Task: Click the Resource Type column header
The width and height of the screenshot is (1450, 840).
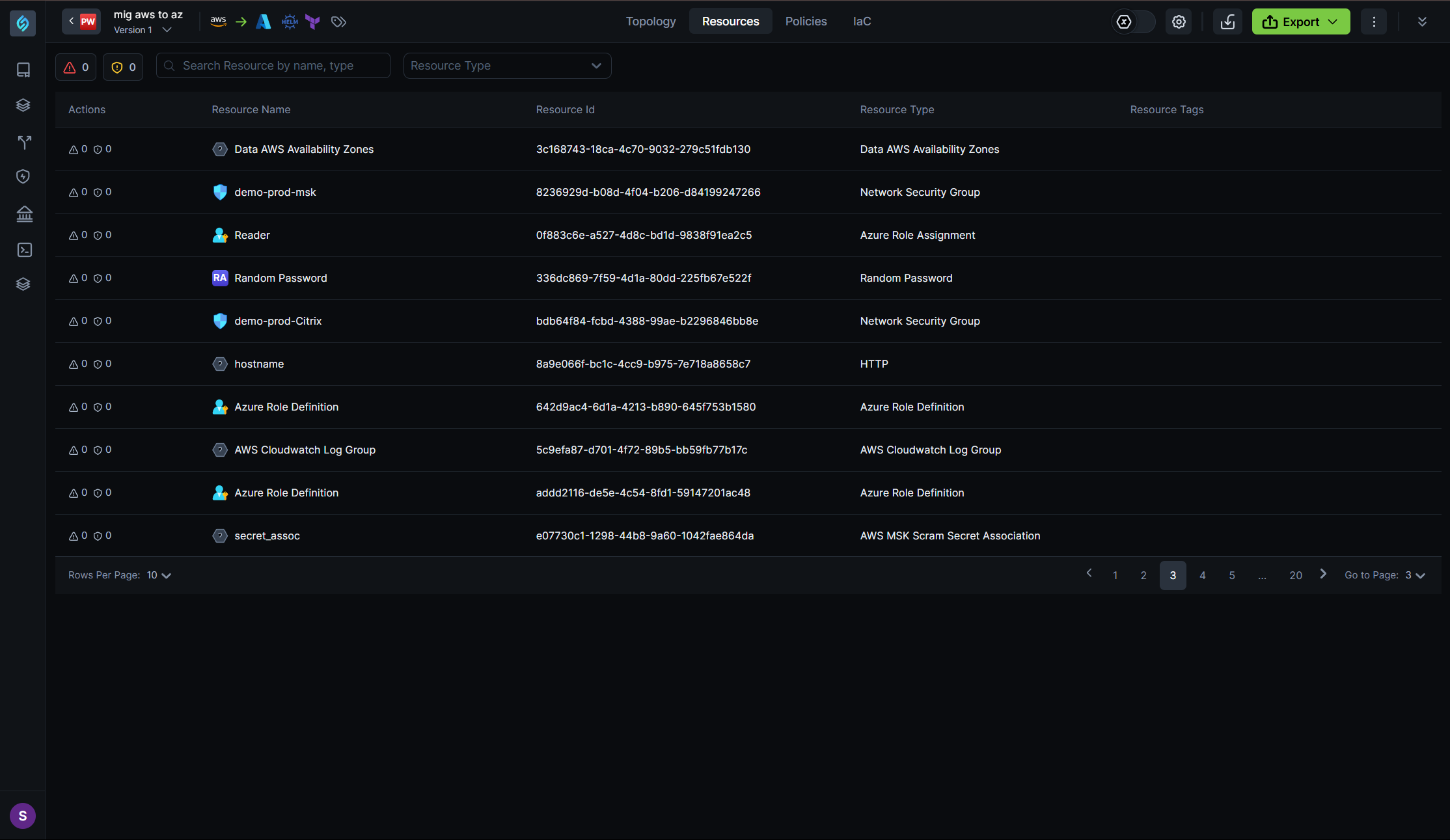Action: [897, 109]
